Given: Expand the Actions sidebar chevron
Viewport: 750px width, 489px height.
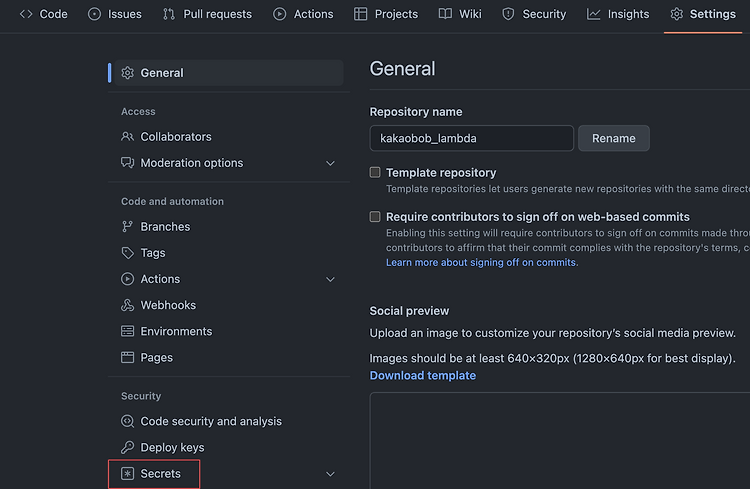Looking at the screenshot, I should tap(330, 279).
